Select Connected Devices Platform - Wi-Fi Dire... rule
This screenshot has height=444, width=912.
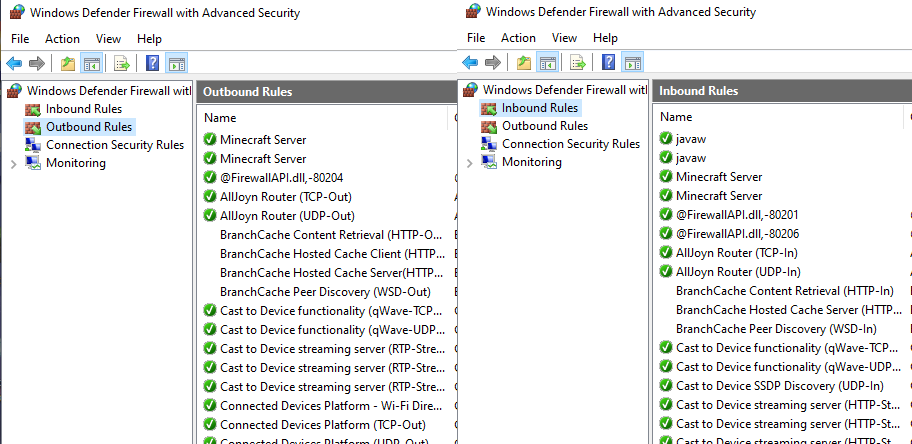tap(332, 406)
